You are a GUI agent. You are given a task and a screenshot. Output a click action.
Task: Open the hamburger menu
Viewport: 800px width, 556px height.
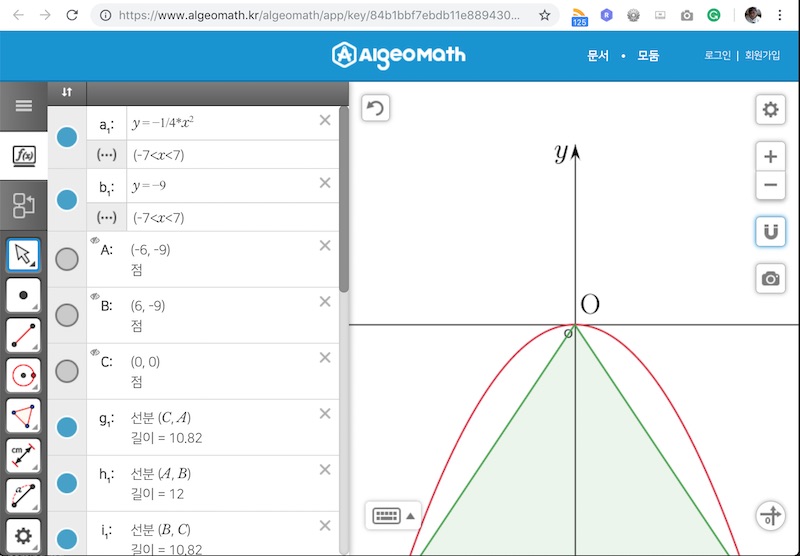[23, 105]
